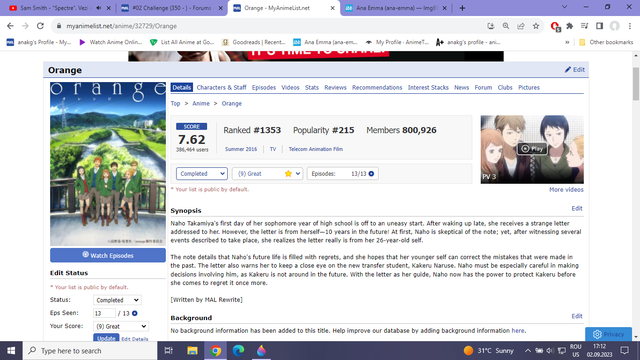Click the plus icon next to Episodes 13/13
Screen dimensions: 640x360
[x=371, y=173]
